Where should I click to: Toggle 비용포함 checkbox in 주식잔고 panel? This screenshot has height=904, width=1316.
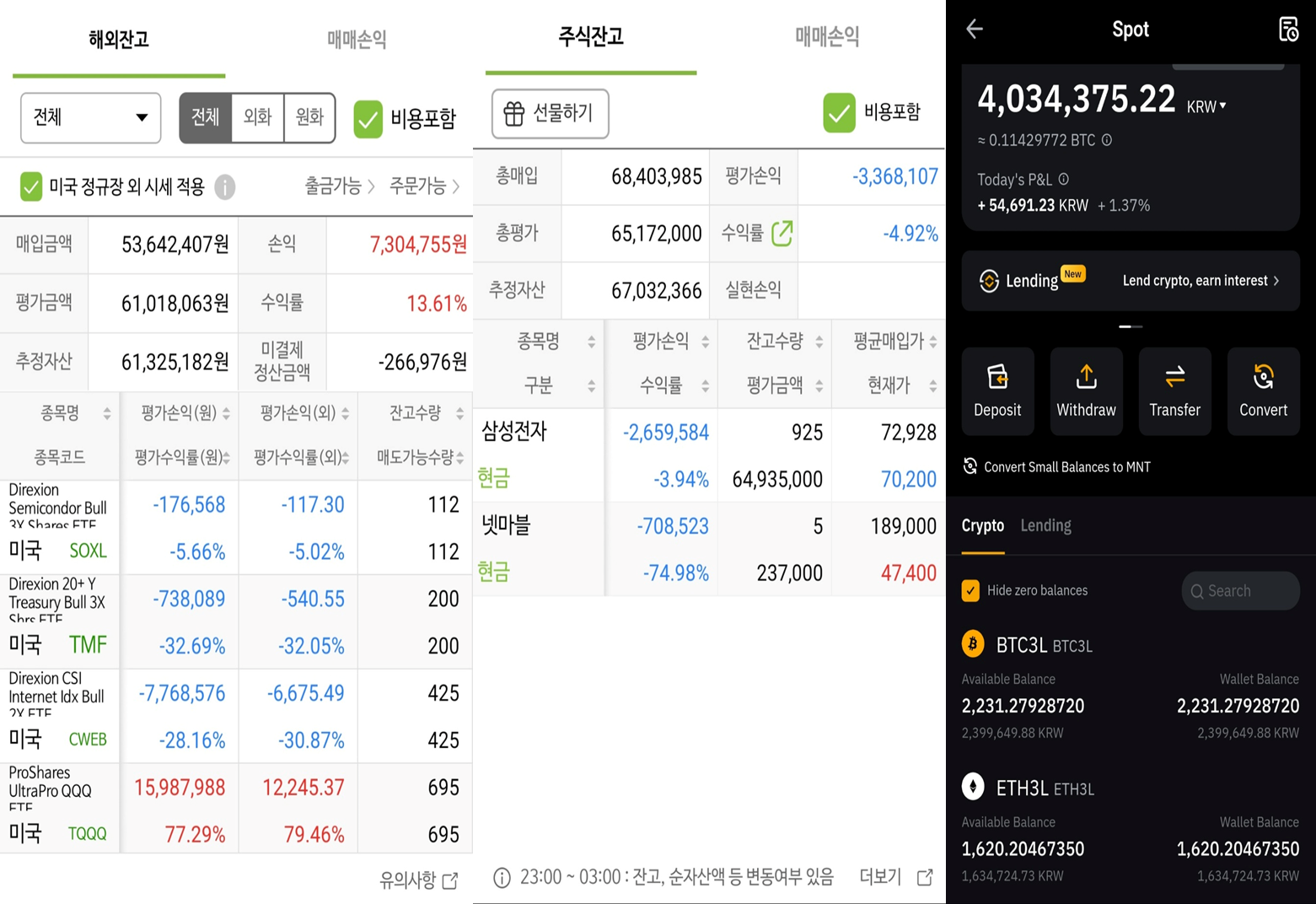click(839, 112)
